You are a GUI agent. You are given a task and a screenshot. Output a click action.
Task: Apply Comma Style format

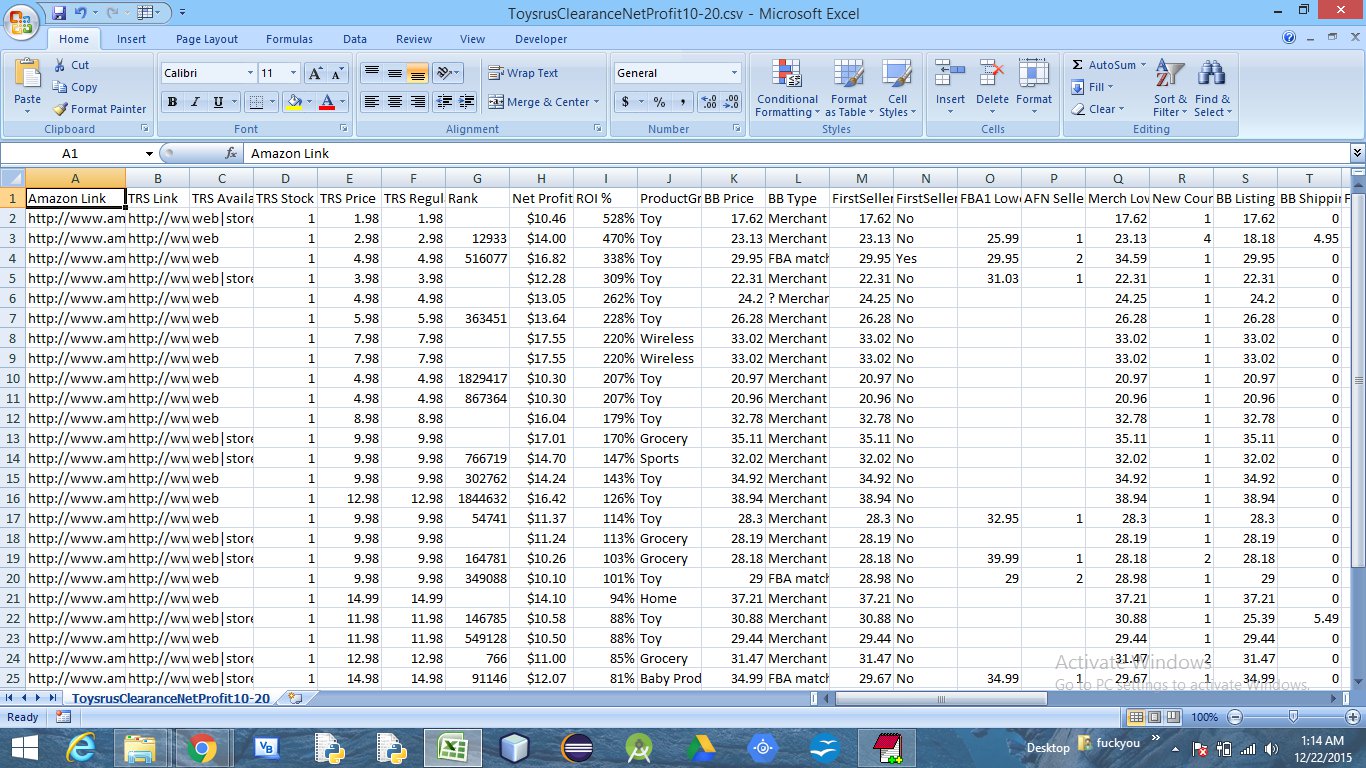coord(682,102)
